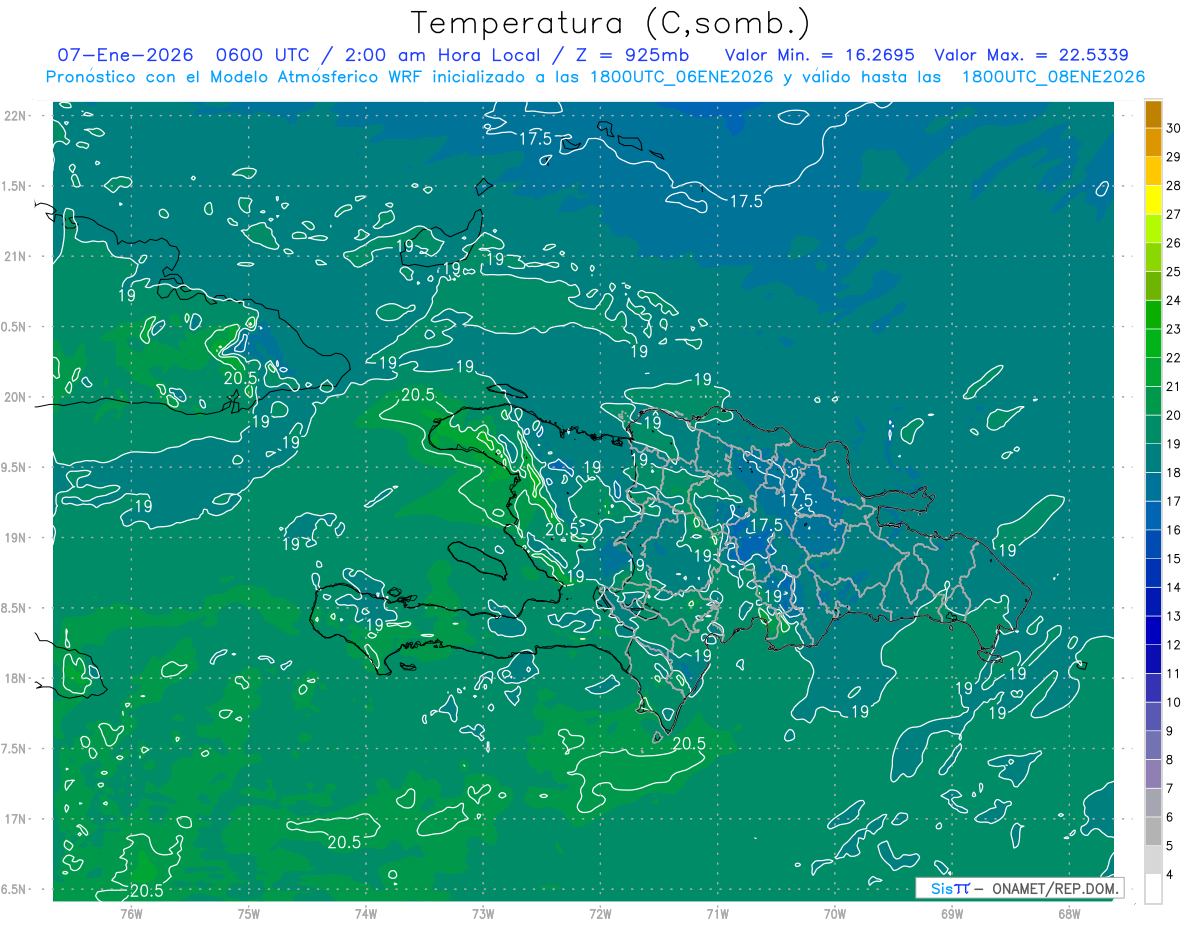The height and width of the screenshot is (927, 1200).
Task: Pick the gray legend swatch between 5 and 6
Action: point(1153,832)
